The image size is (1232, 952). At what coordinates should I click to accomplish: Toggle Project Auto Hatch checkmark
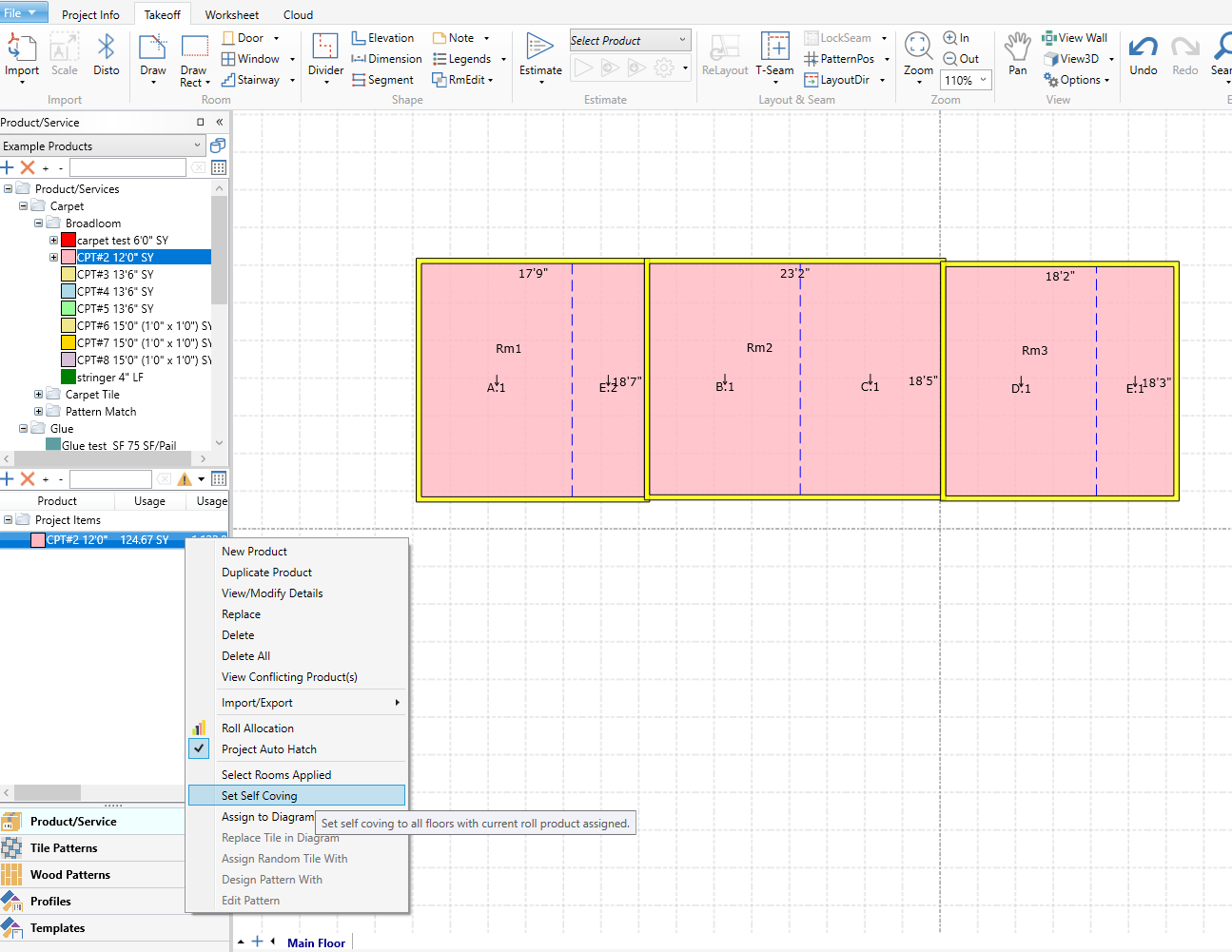[199, 749]
